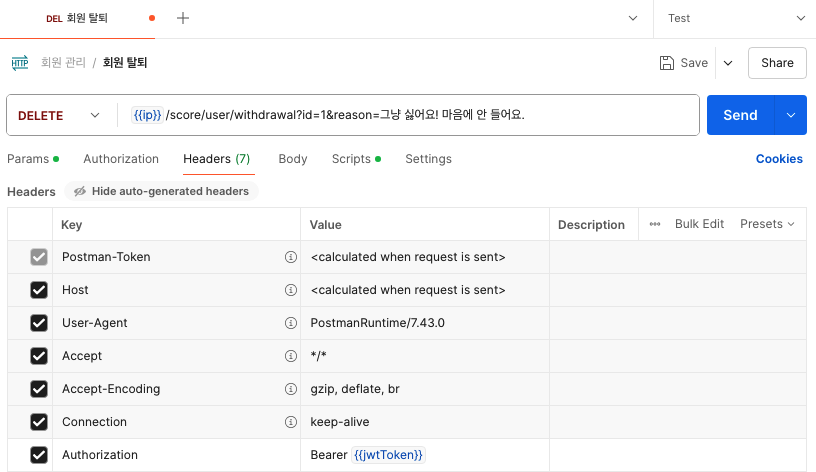Viewport: 816px width, 472px height.
Task: Click info icon beside Accept-Encoding header
Action: [291, 389]
